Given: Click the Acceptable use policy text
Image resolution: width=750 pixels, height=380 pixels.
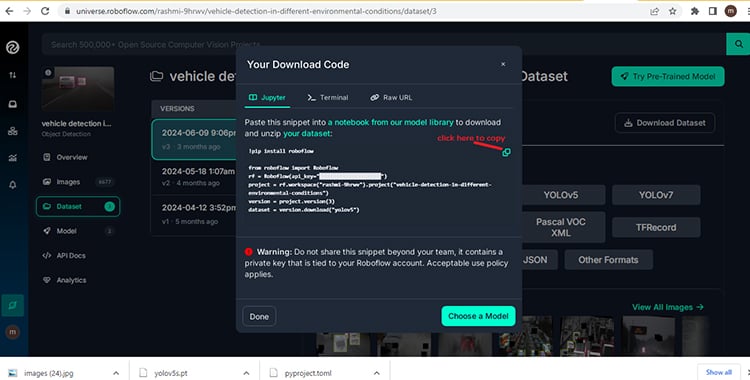Looking at the screenshot, I should [467, 263].
